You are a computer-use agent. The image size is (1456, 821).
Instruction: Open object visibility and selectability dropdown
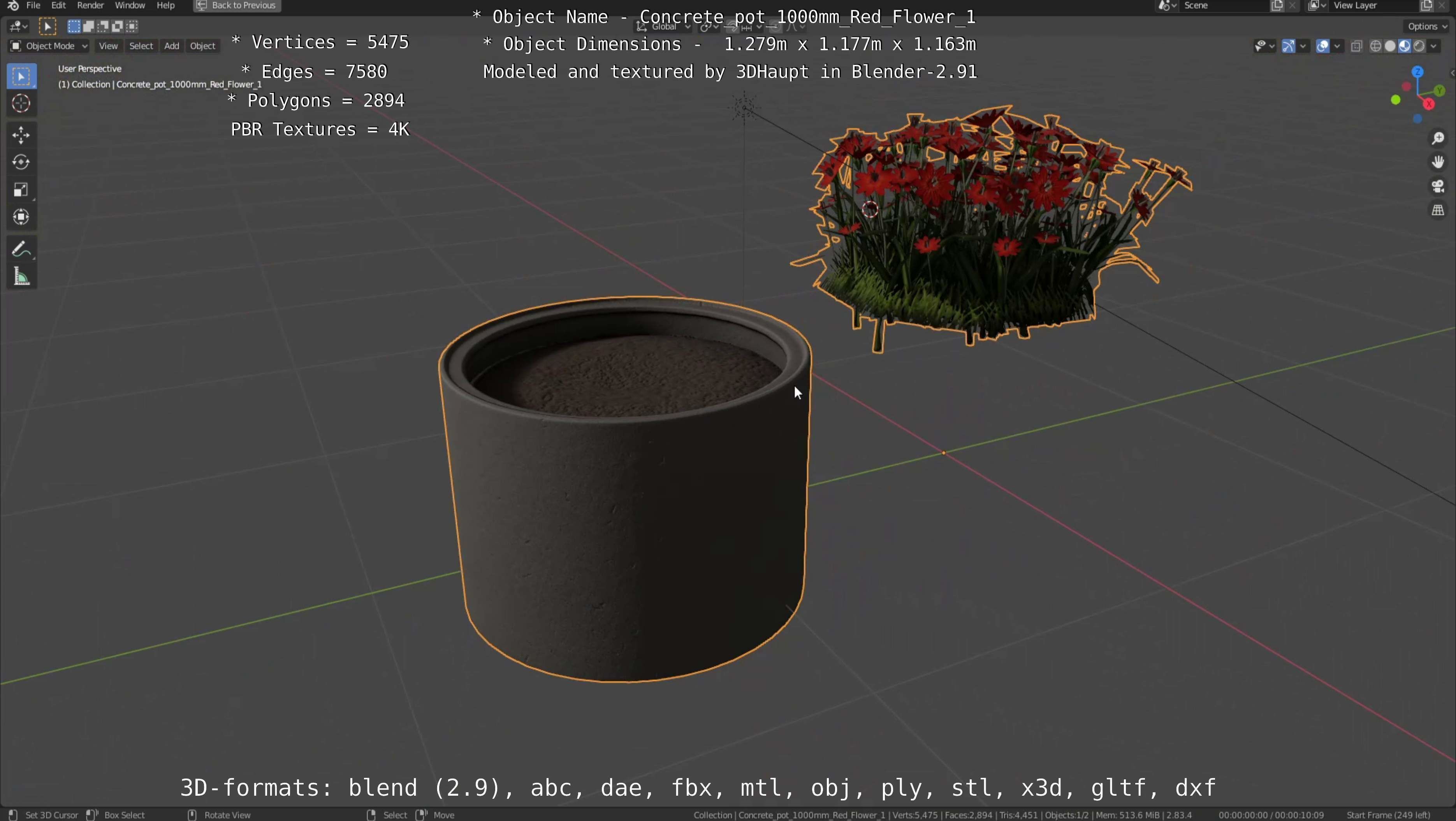(x=1264, y=46)
